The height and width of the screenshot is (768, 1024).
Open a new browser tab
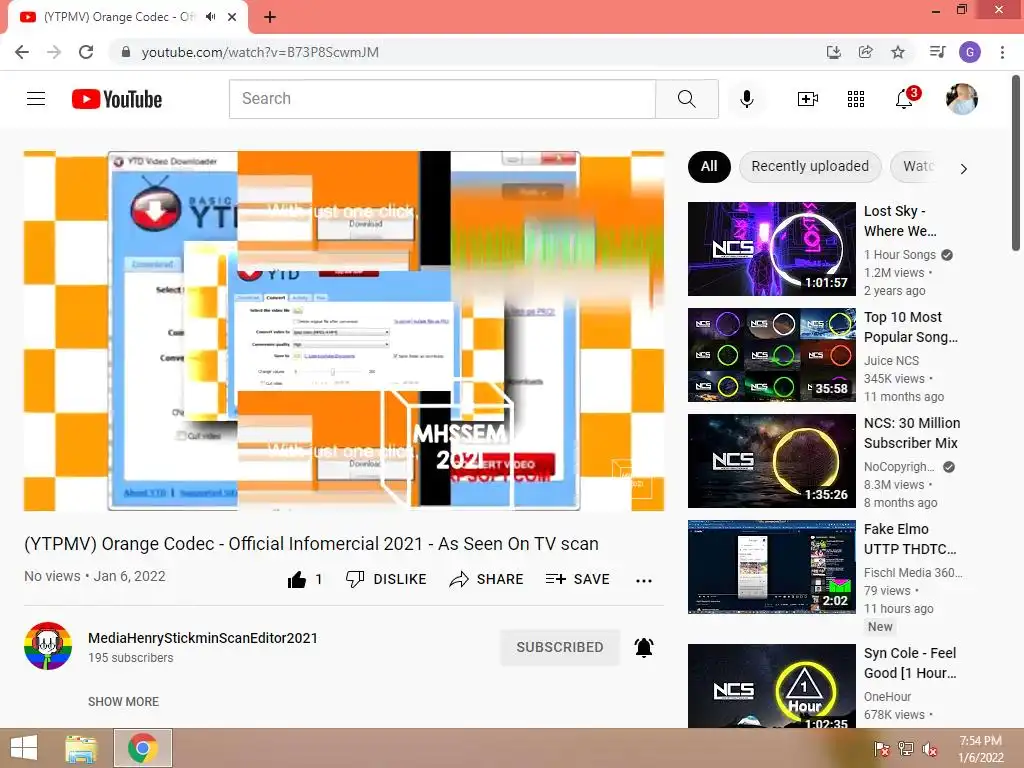coord(270,17)
